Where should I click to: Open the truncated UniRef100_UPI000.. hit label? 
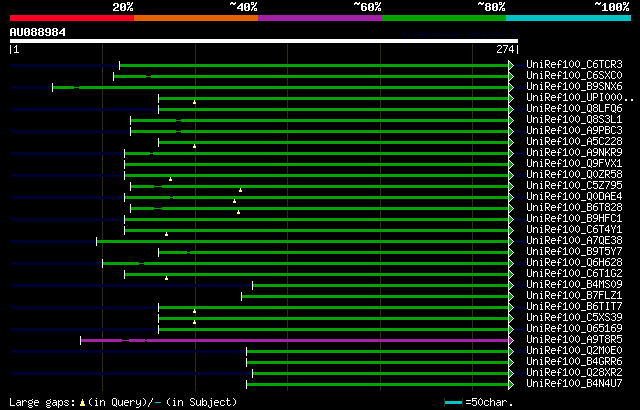click(580, 98)
